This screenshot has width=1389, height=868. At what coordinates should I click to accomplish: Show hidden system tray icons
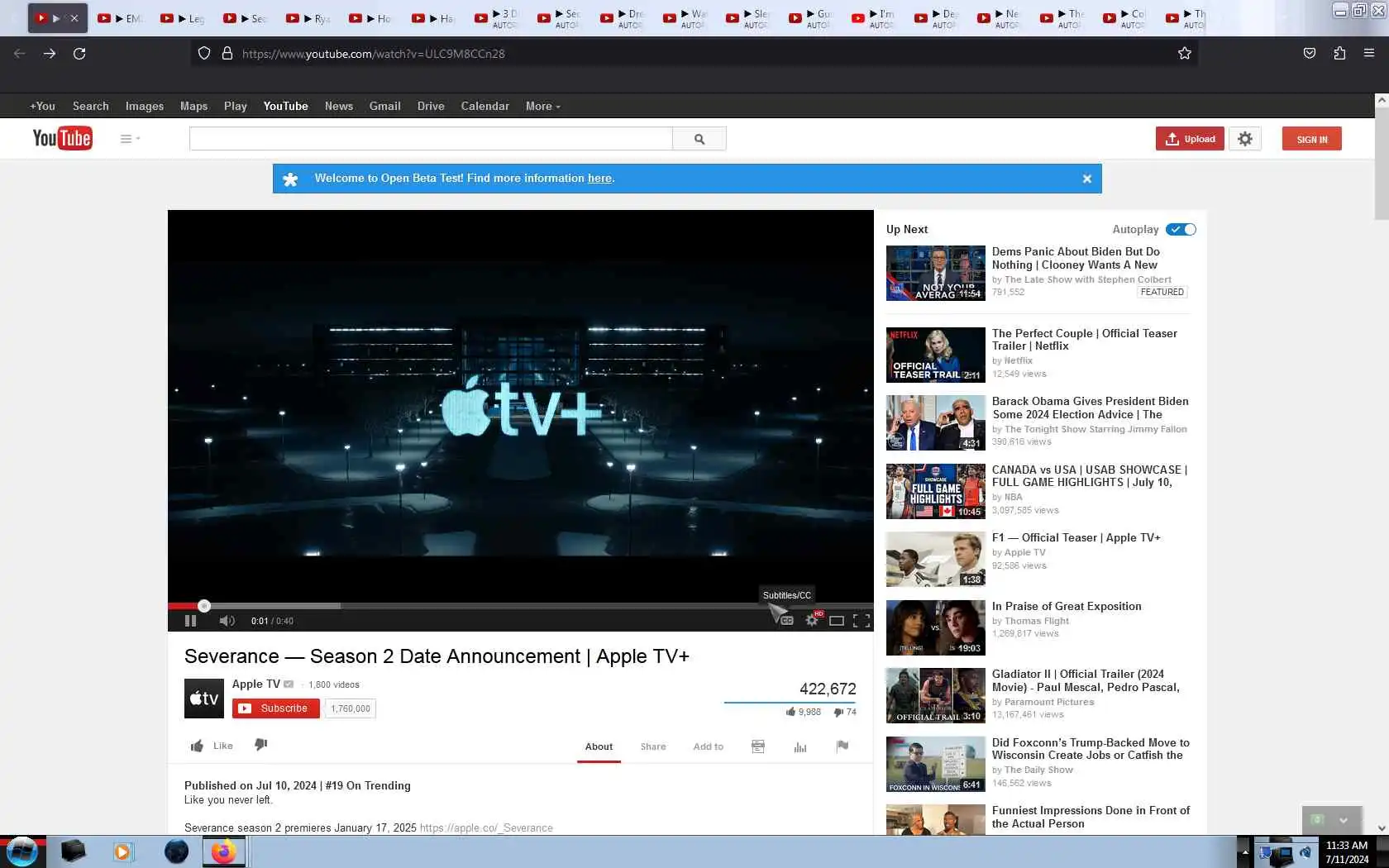point(1244,851)
